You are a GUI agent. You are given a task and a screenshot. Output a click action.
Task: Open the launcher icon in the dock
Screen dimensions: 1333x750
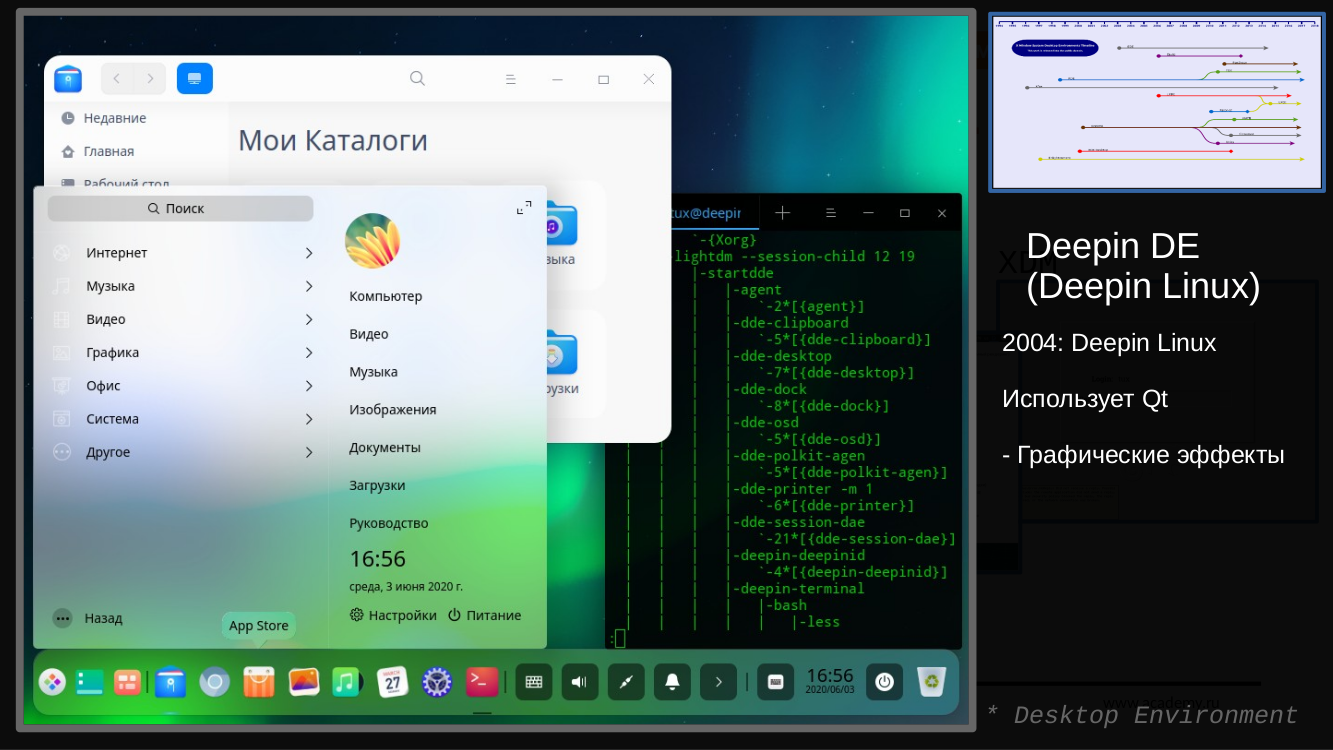click(x=52, y=682)
